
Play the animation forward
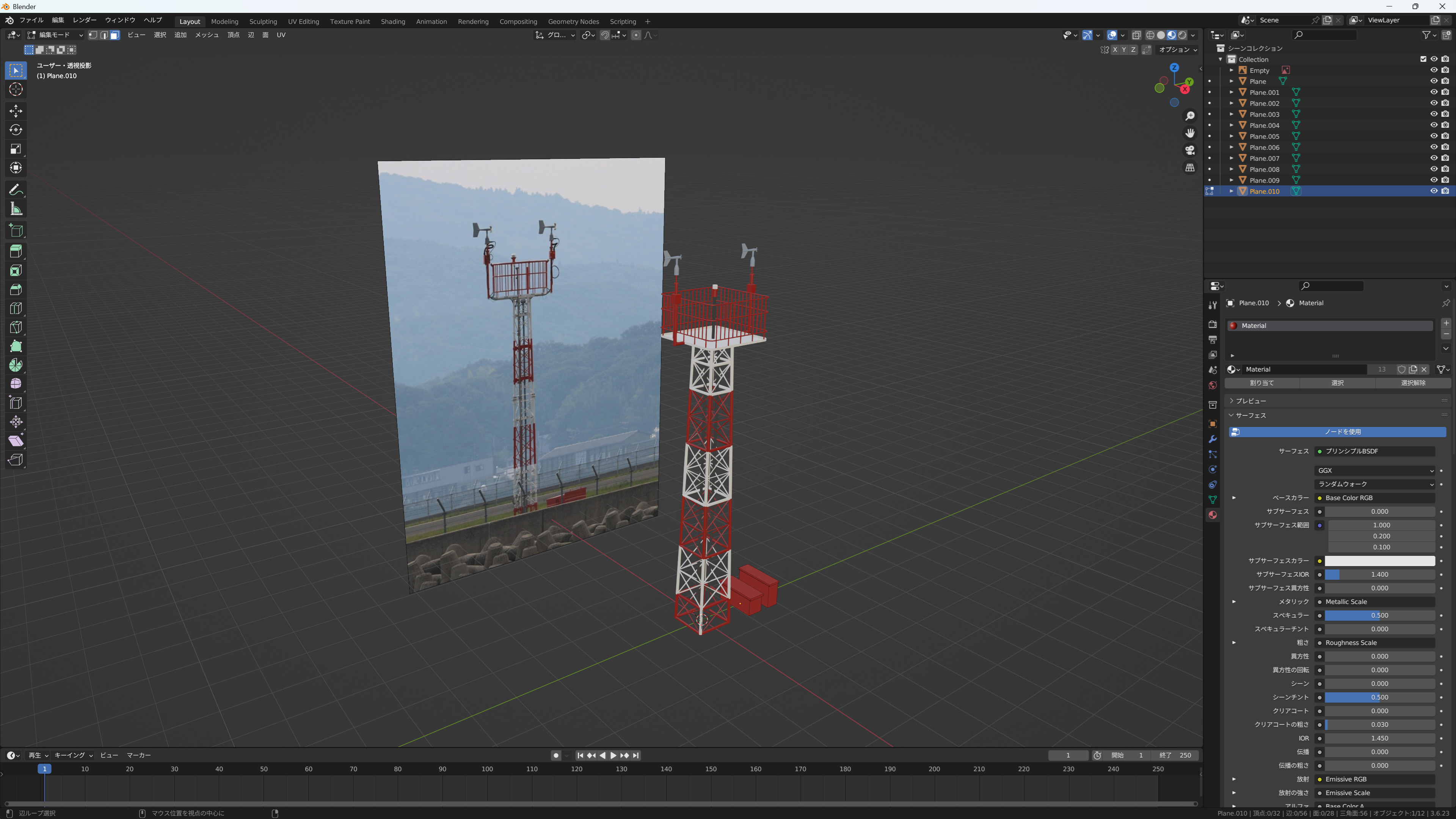click(613, 756)
